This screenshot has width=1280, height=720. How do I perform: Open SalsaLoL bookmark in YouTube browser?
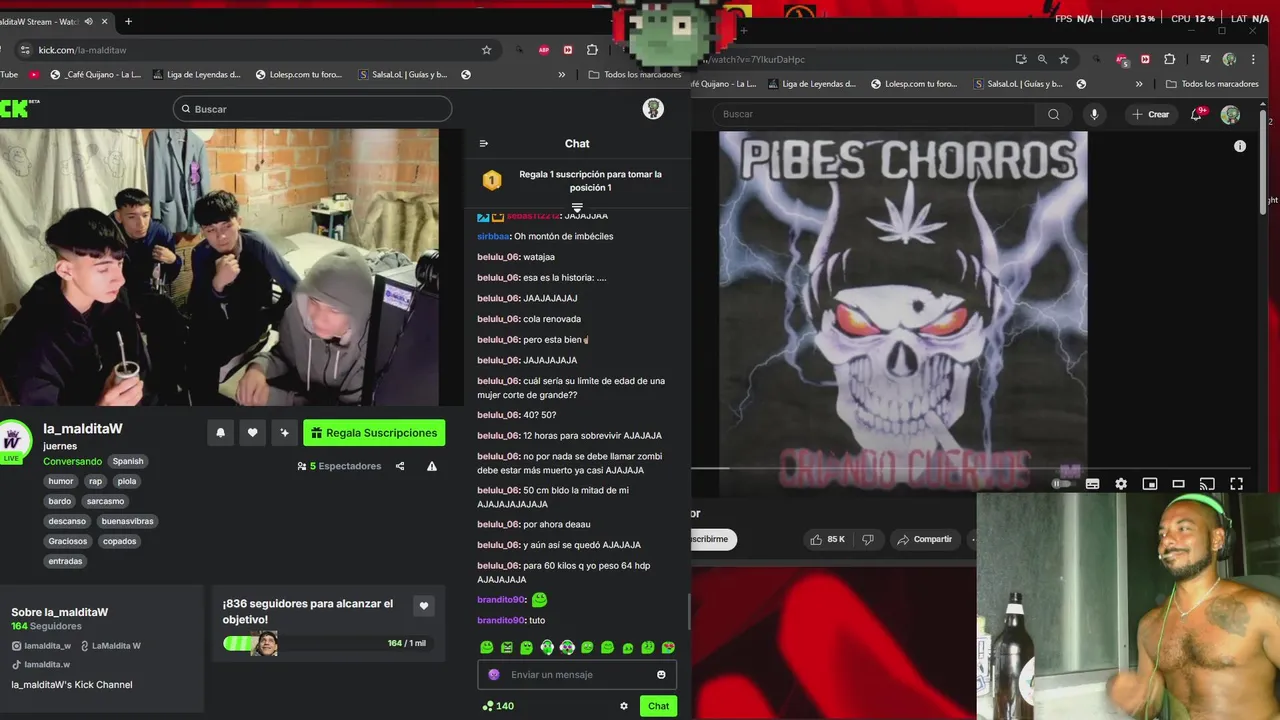point(1017,84)
